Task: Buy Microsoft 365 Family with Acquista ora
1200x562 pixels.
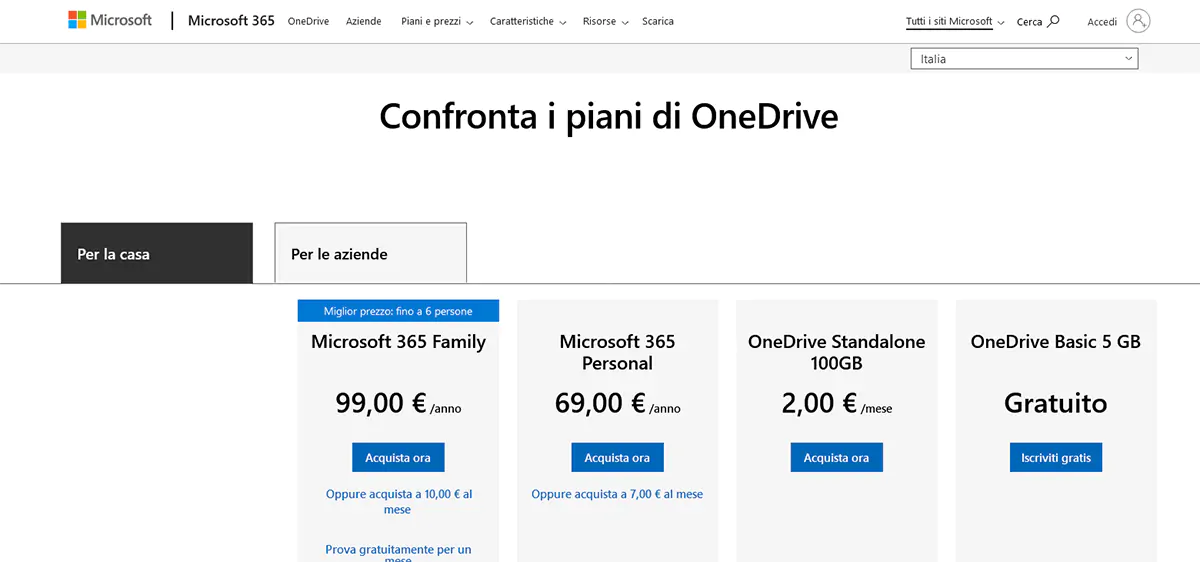Action: tap(398, 458)
